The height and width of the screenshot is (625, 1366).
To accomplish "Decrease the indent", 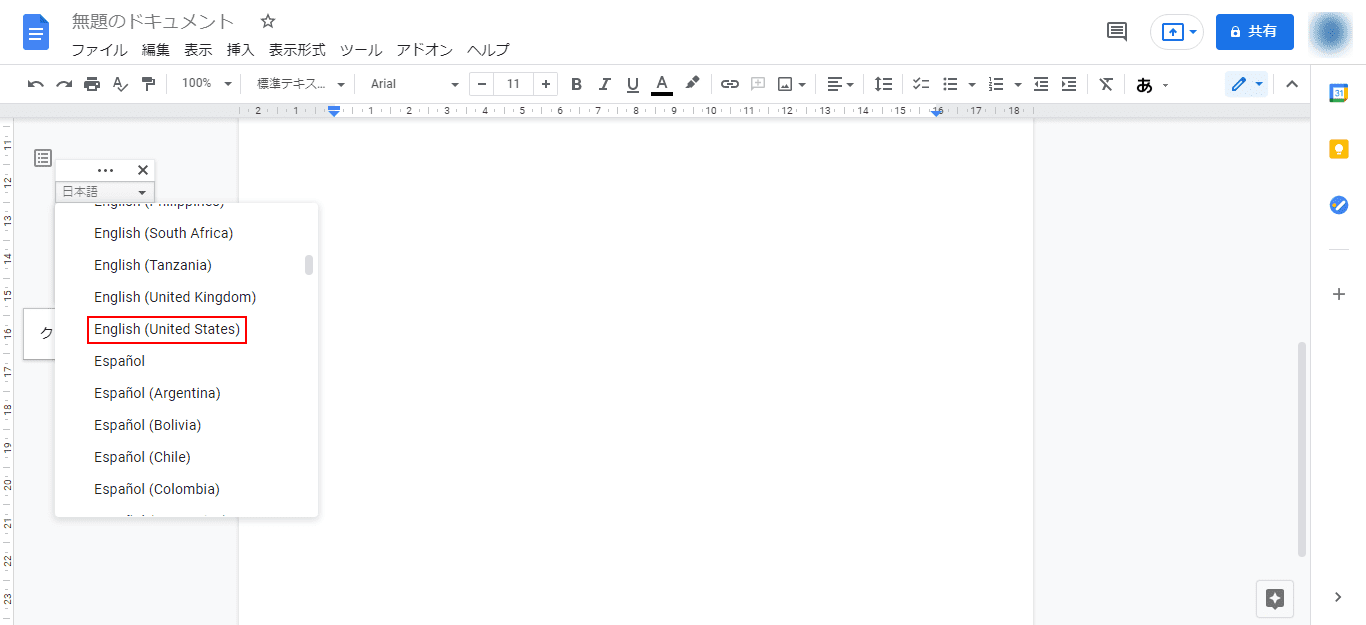I will [1041, 84].
